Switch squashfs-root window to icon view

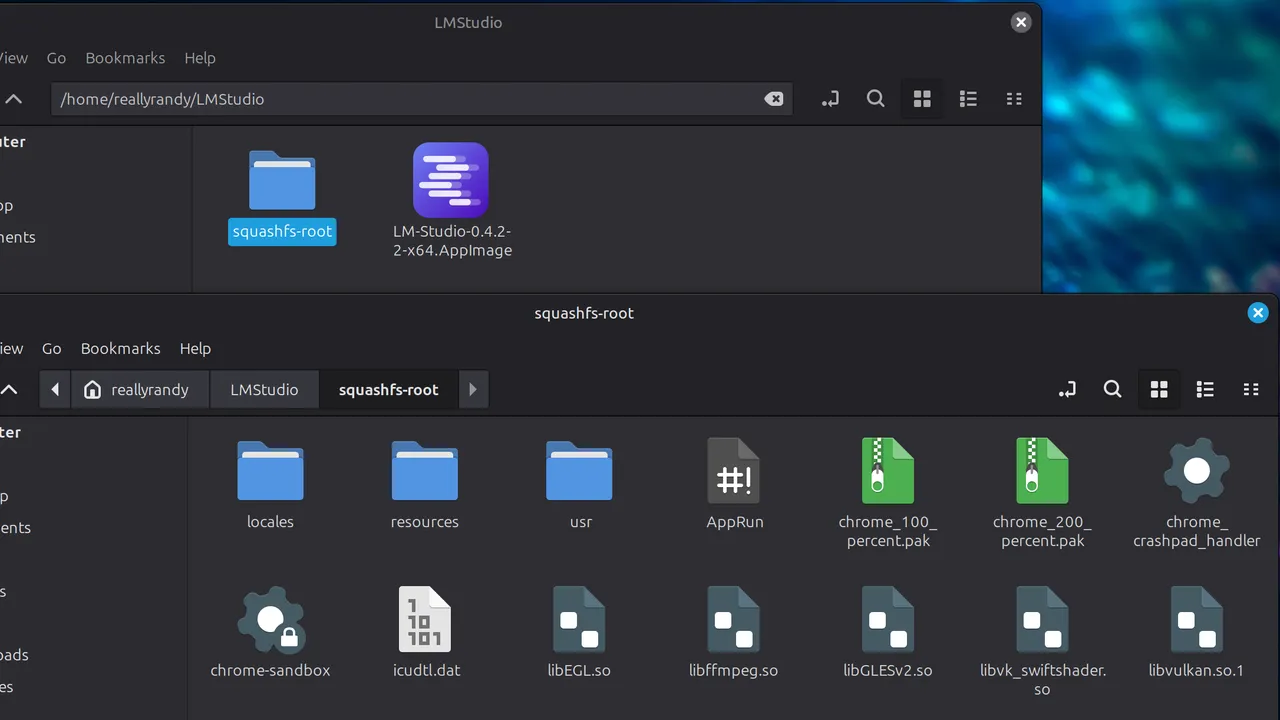point(1159,389)
